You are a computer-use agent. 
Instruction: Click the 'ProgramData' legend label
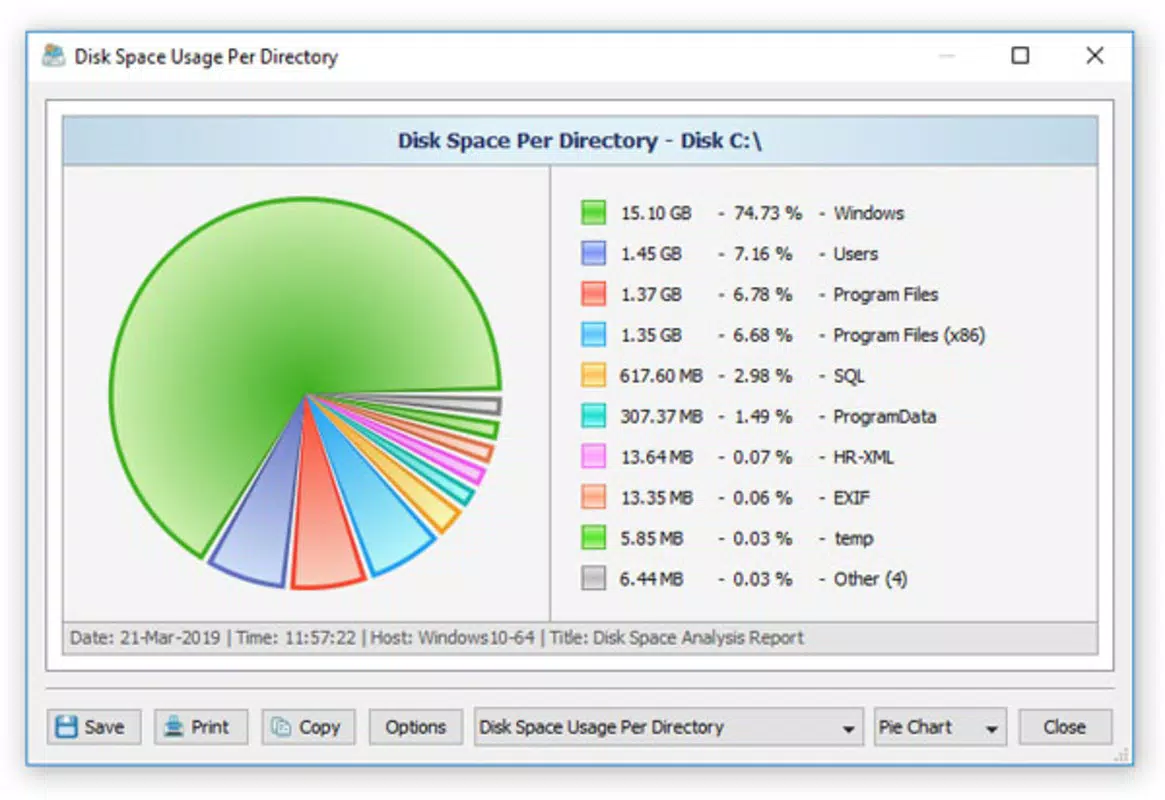point(884,417)
